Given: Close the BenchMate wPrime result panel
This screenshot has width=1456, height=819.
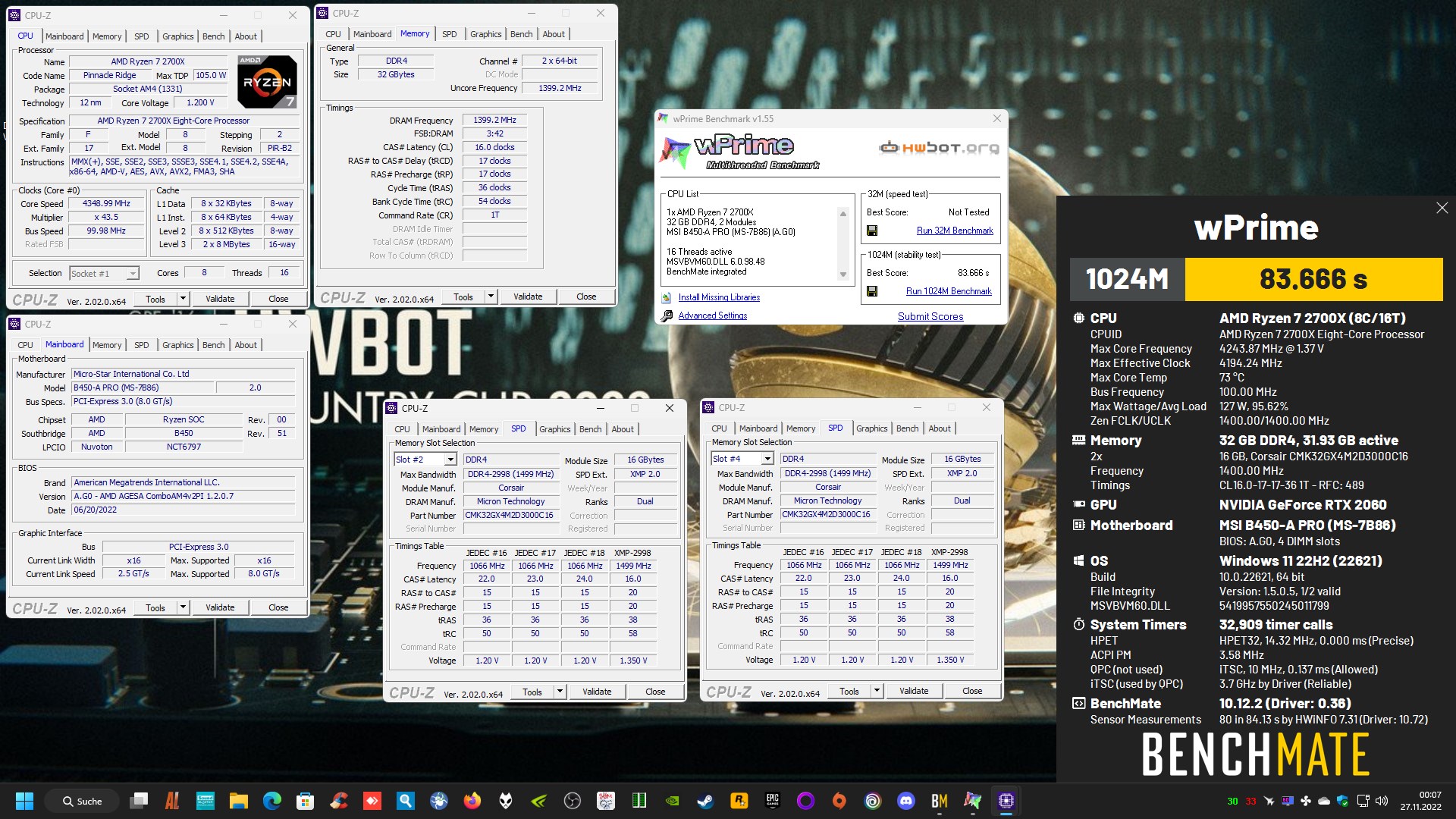Looking at the screenshot, I should tap(1442, 208).
